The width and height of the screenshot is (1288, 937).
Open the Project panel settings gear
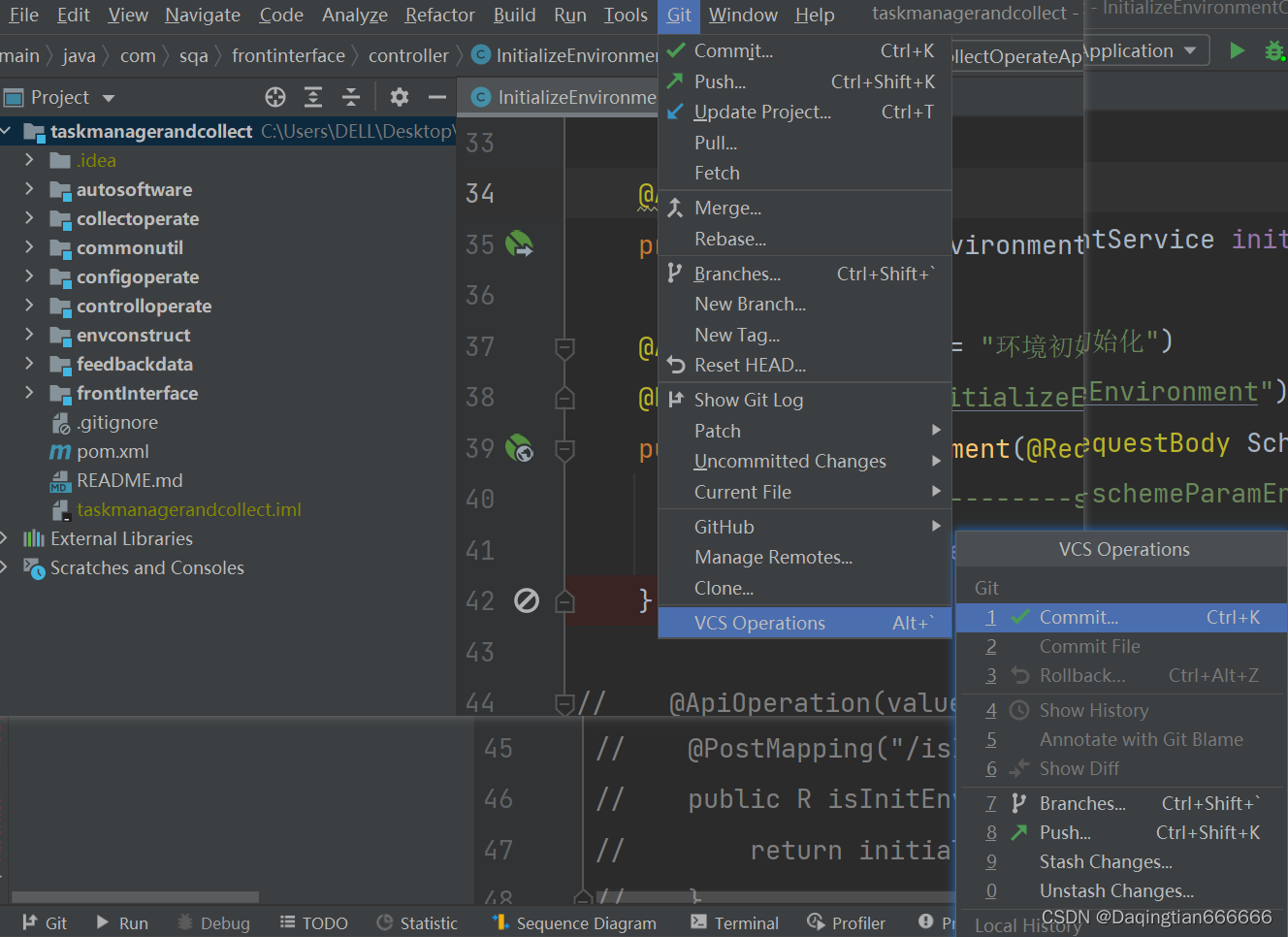coord(399,97)
